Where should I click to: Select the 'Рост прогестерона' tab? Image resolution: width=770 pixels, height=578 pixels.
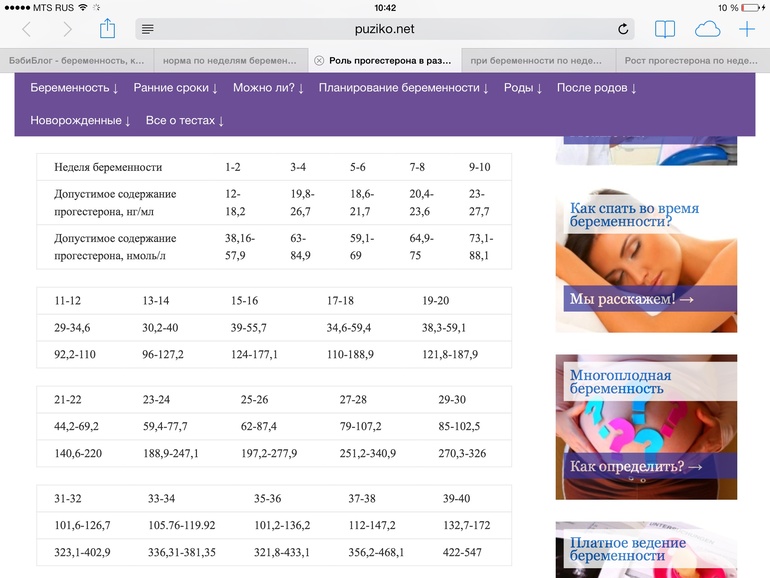pos(692,61)
